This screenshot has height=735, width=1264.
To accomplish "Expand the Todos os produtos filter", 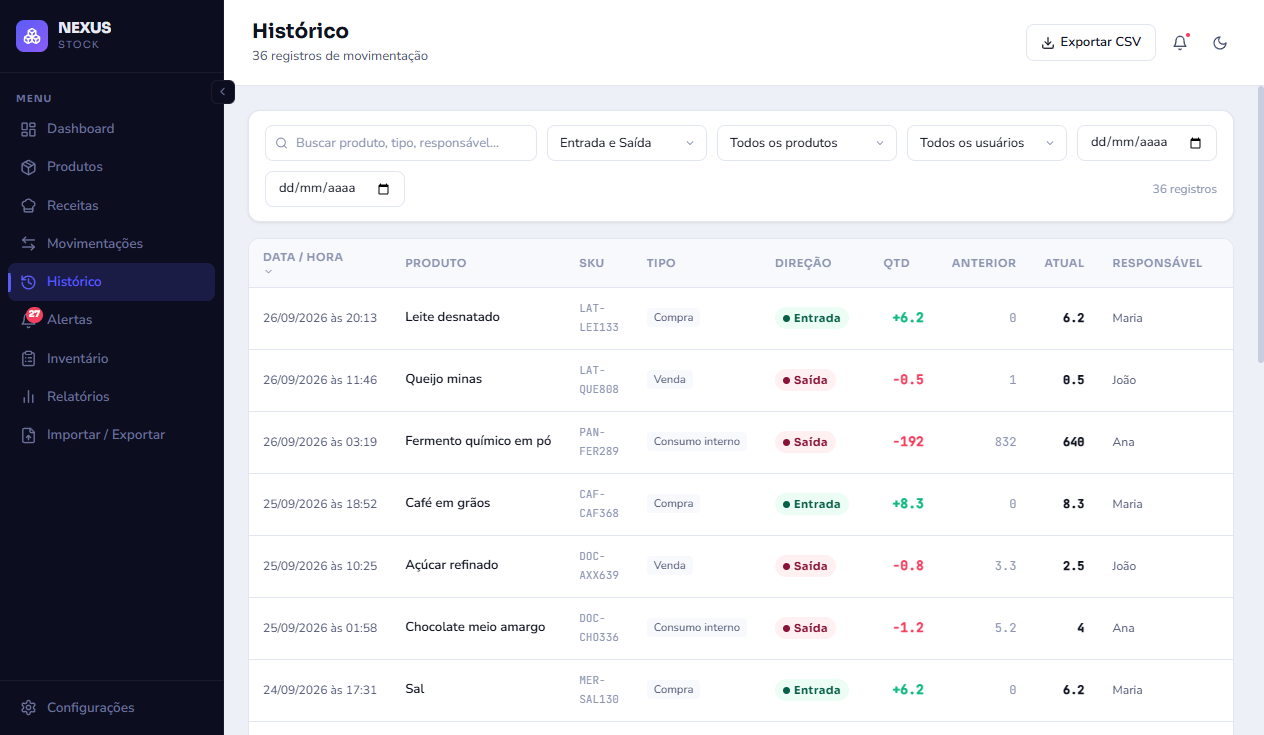I will [807, 143].
